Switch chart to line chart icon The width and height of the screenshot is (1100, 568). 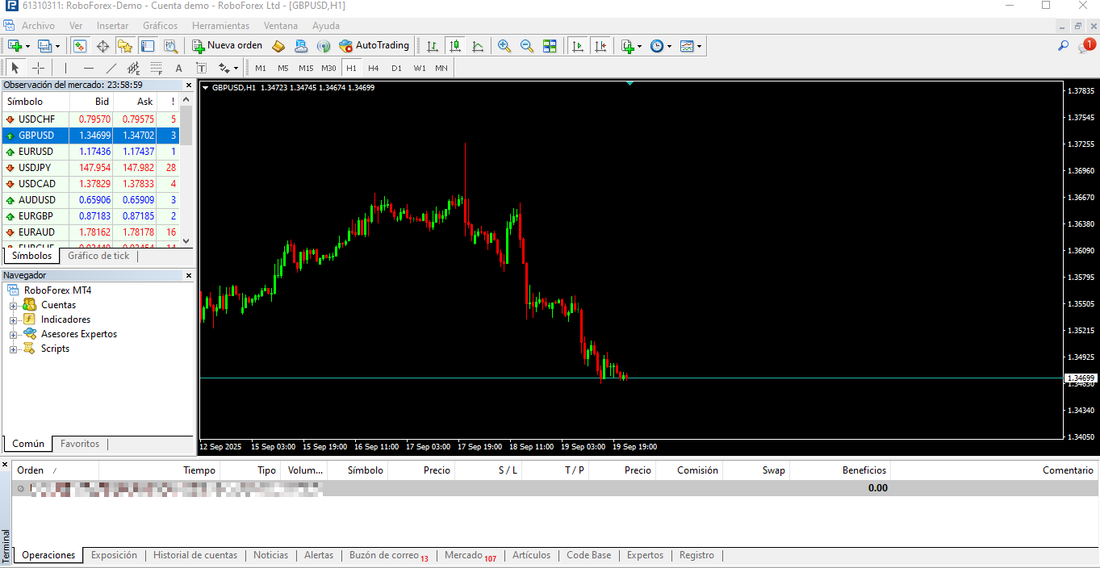(478, 46)
